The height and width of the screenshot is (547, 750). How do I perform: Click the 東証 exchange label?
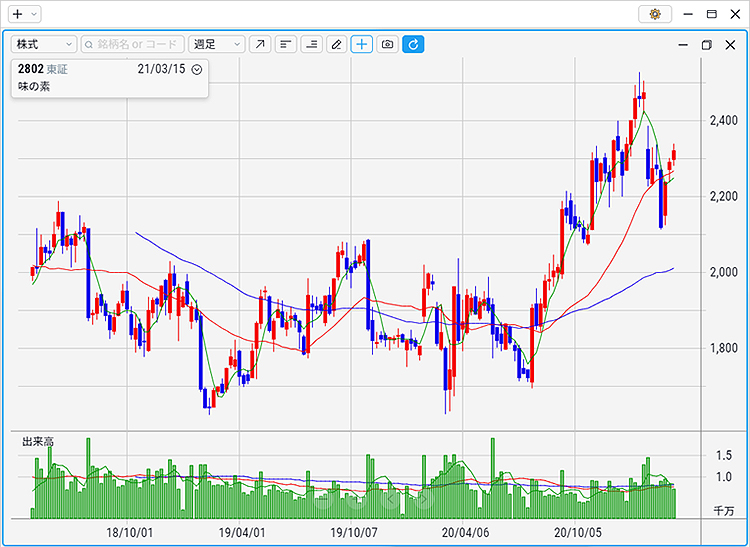57,69
